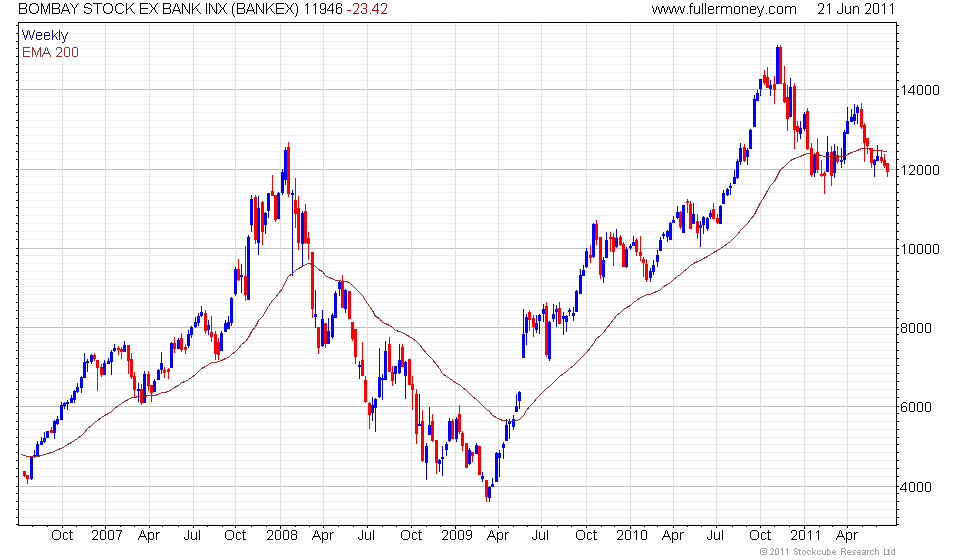
Task: Select the red EMA 200 legend label
Action: 50,52
